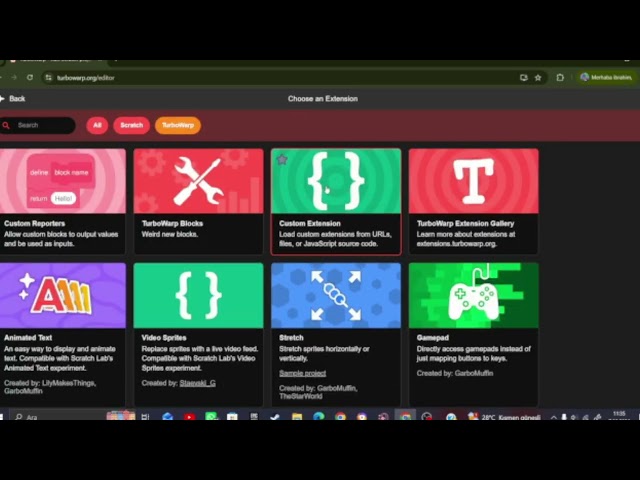This screenshot has width=640, height=480.
Task: Click the install app icon in address bar
Action: 523,78
